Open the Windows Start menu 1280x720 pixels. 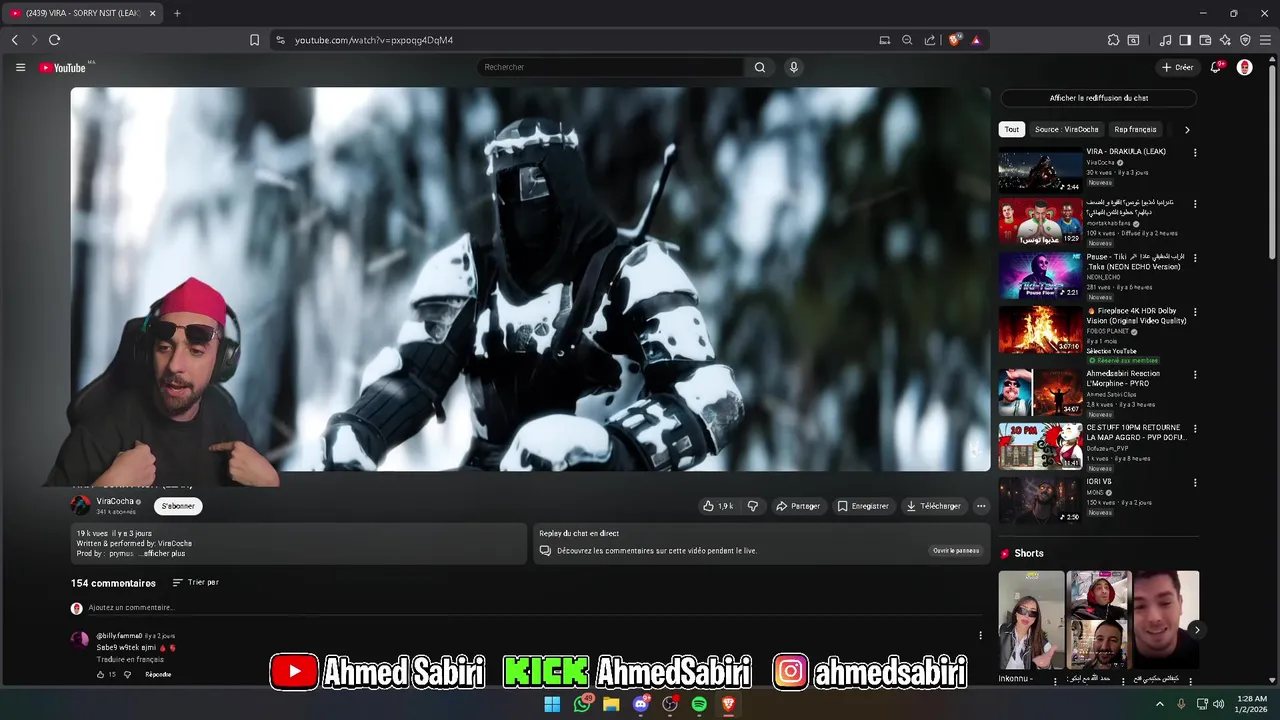point(552,704)
